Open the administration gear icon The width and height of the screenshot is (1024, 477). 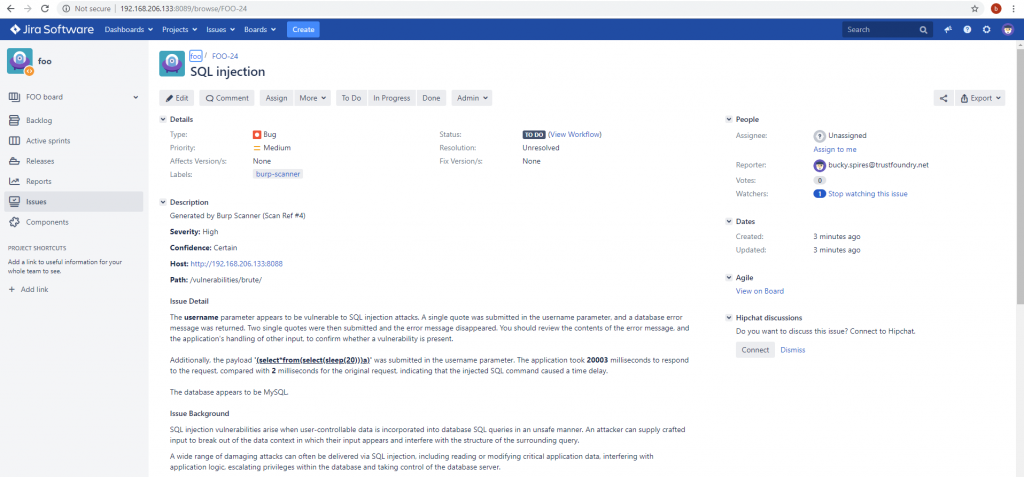[x=986, y=29]
